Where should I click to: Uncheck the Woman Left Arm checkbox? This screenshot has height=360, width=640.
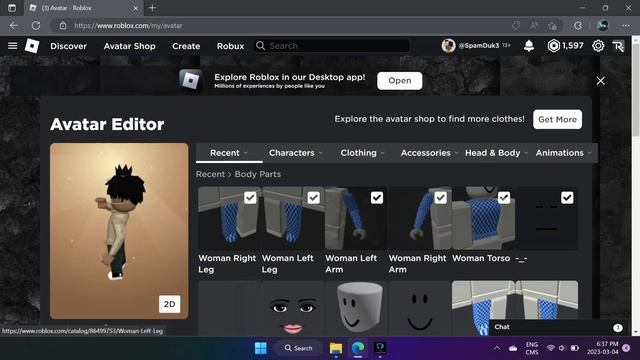click(377, 198)
